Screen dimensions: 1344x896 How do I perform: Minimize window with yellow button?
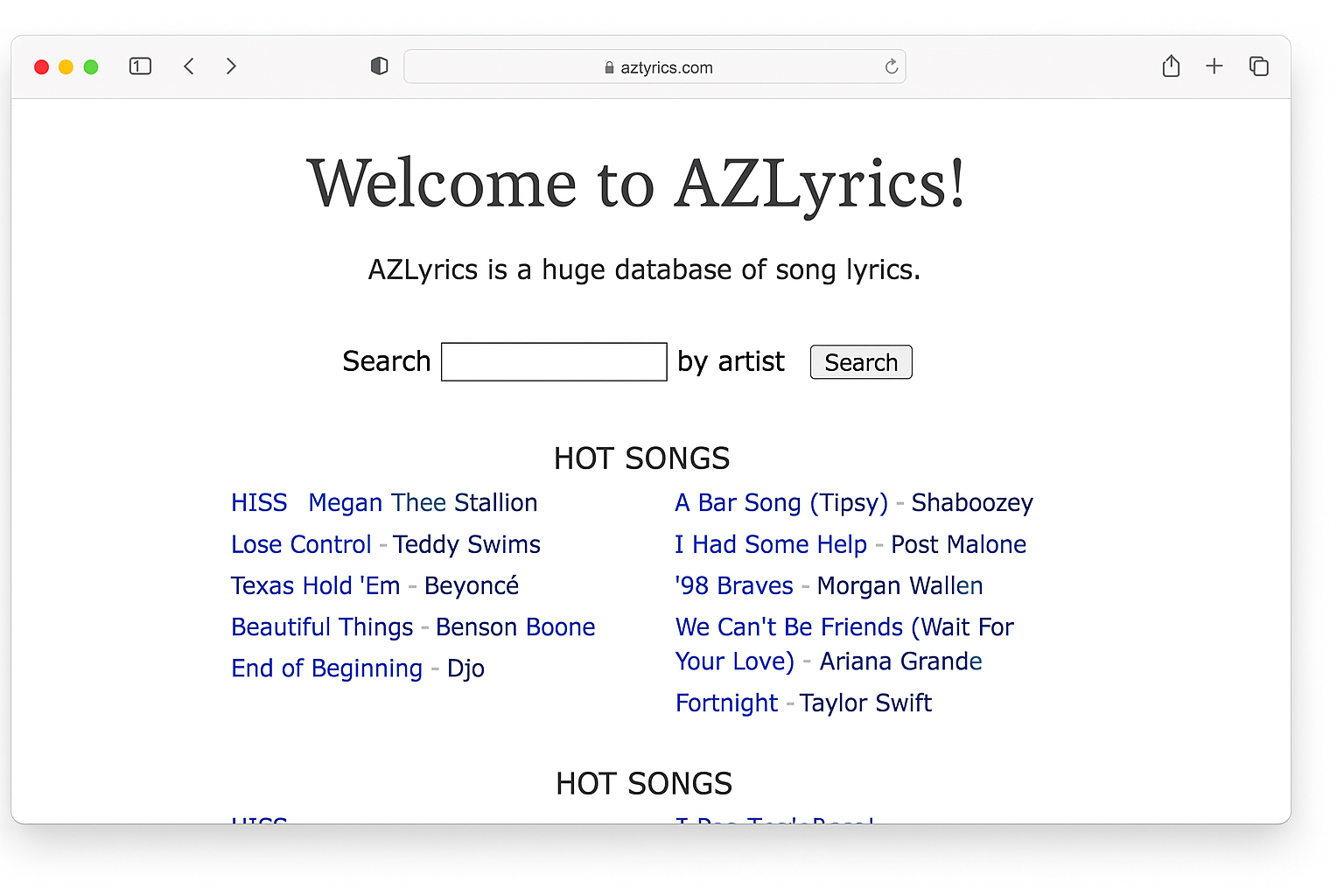click(66, 67)
